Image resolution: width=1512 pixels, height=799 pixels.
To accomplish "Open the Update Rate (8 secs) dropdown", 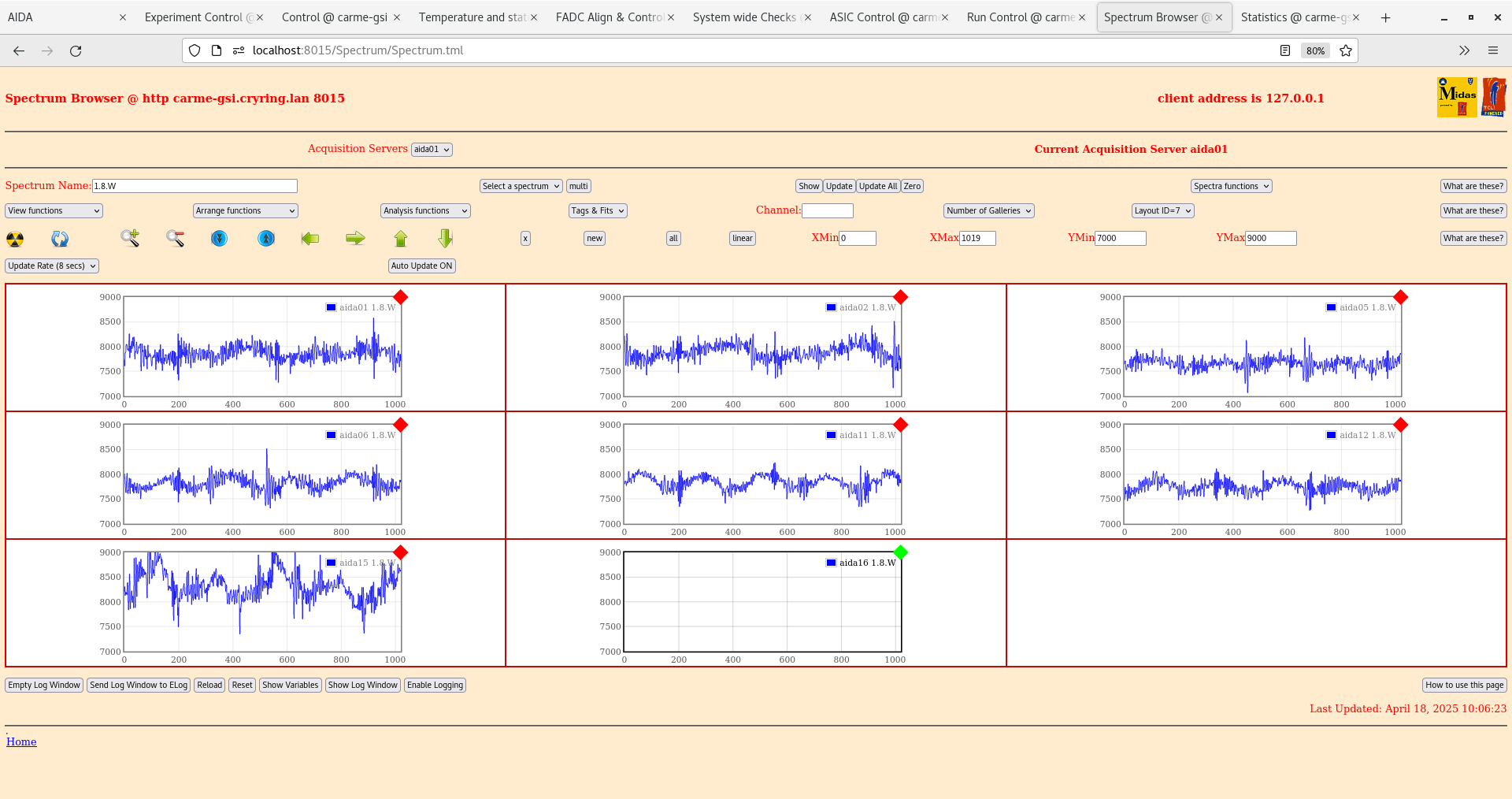I will pyautogui.click(x=52, y=266).
